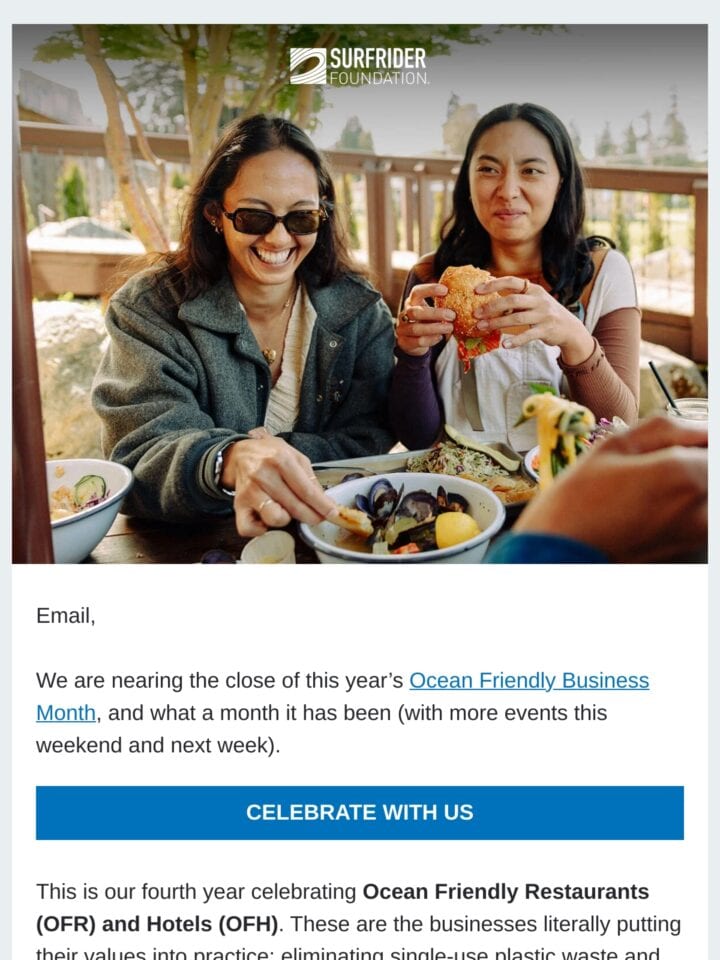720x960 pixels.
Task: Click the lemon wedge in the bowl
Action: (x=457, y=530)
